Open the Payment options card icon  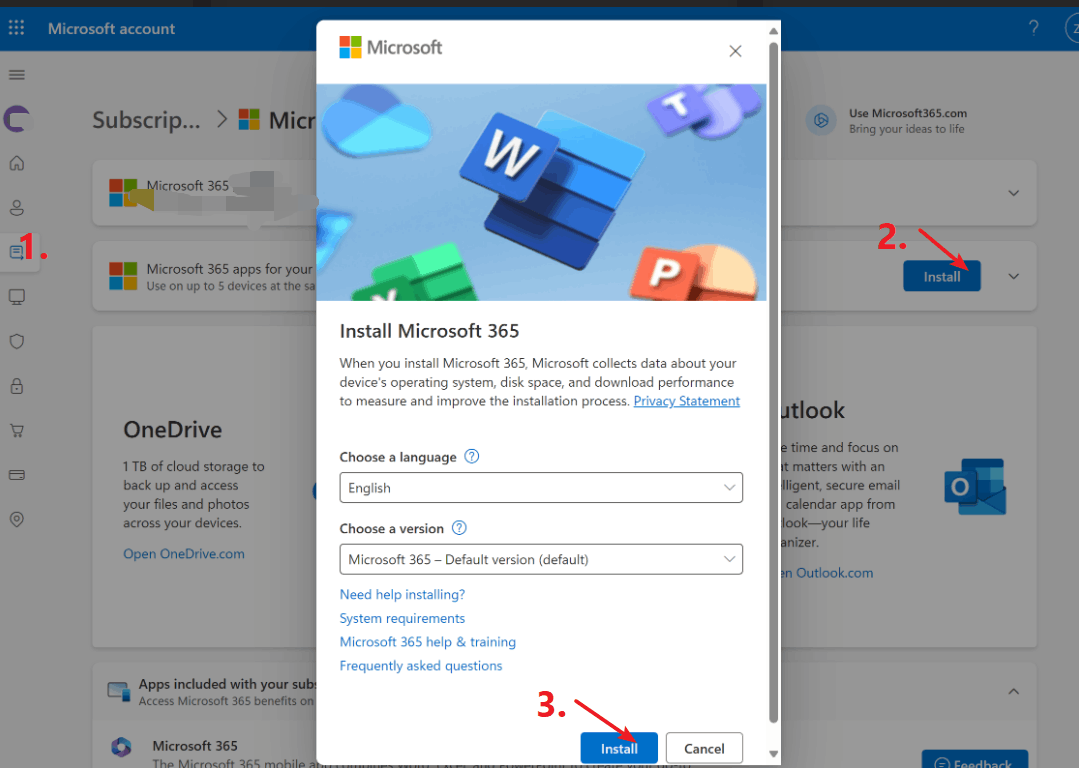click(17, 475)
